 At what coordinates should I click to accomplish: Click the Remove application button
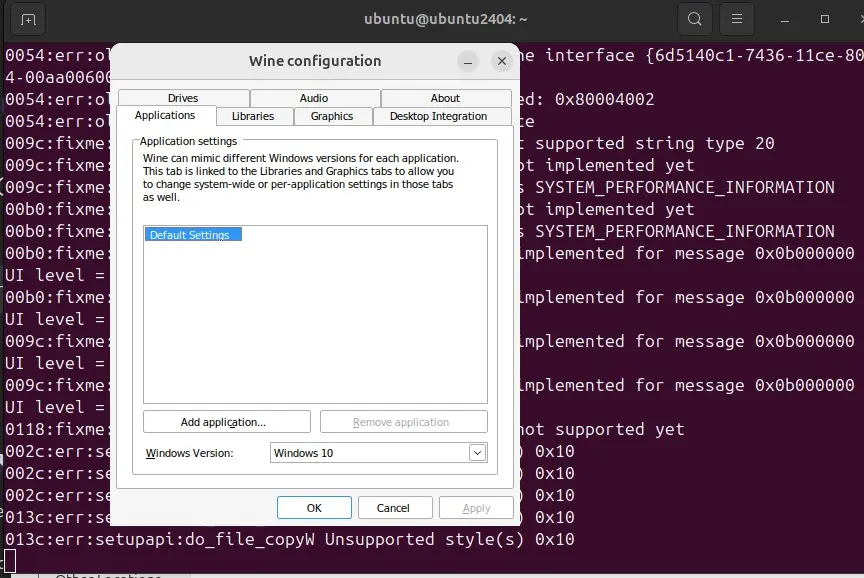click(403, 422)
